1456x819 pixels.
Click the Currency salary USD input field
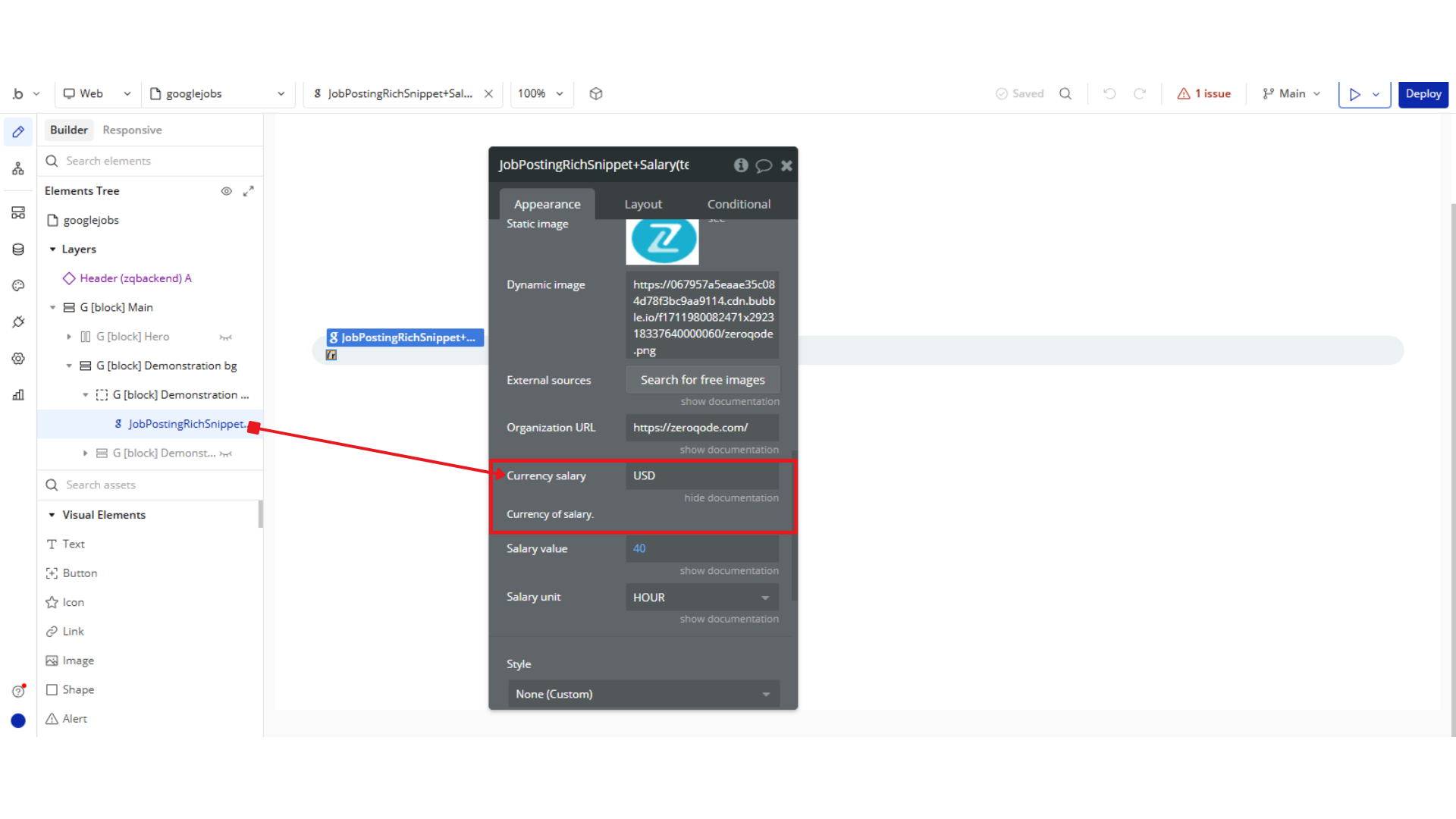click(701, 475)
